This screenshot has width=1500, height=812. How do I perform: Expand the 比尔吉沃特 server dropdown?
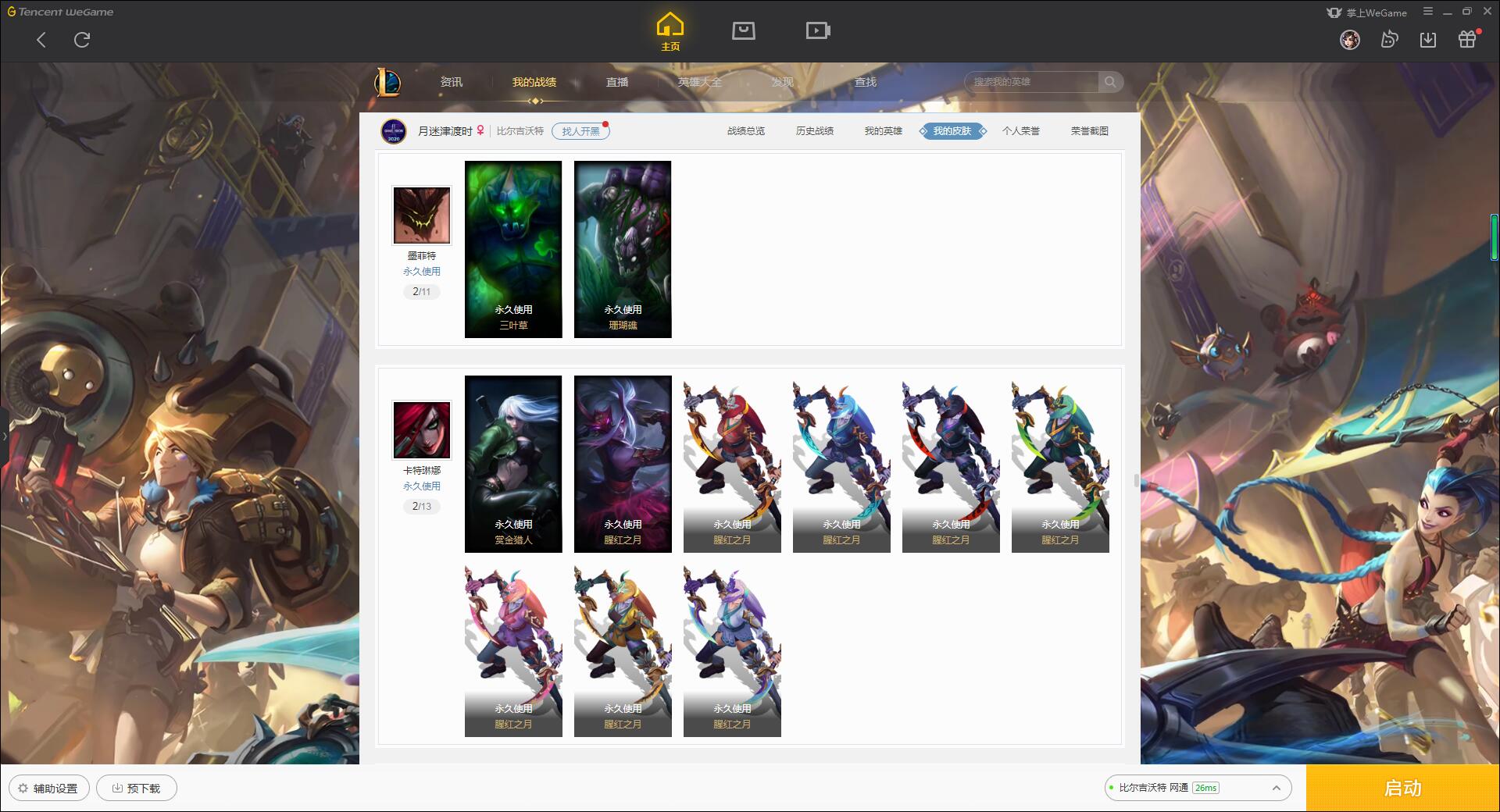pos(1198,788)
